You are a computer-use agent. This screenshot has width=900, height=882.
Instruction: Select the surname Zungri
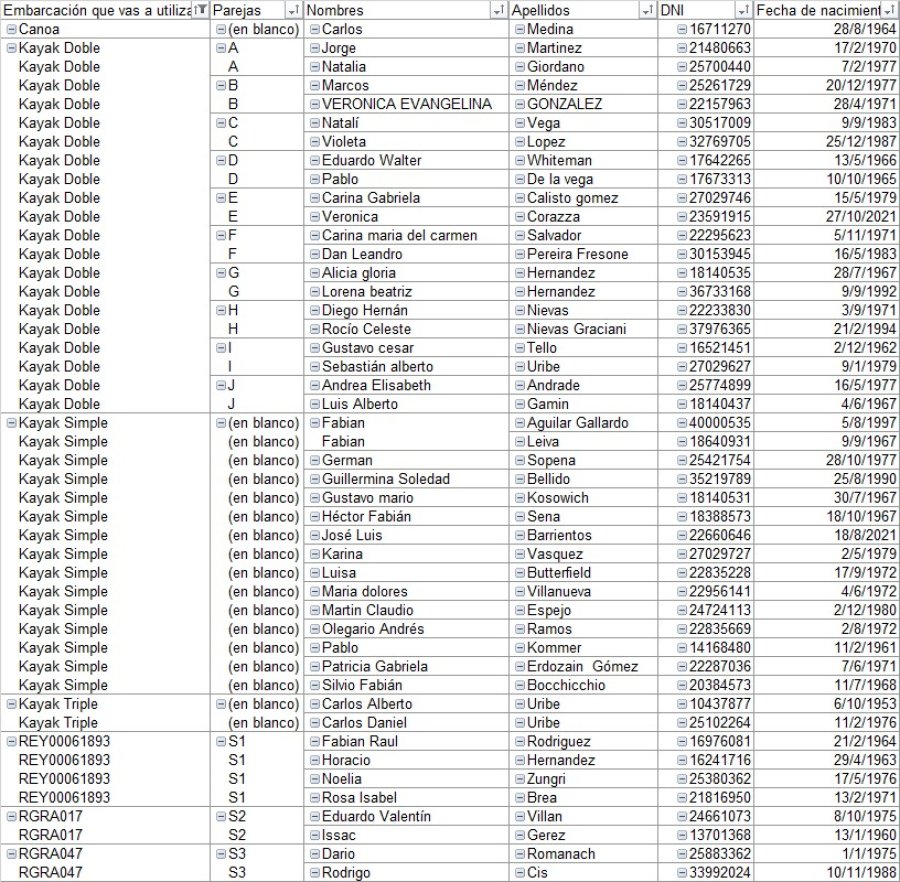click(583, 779)
